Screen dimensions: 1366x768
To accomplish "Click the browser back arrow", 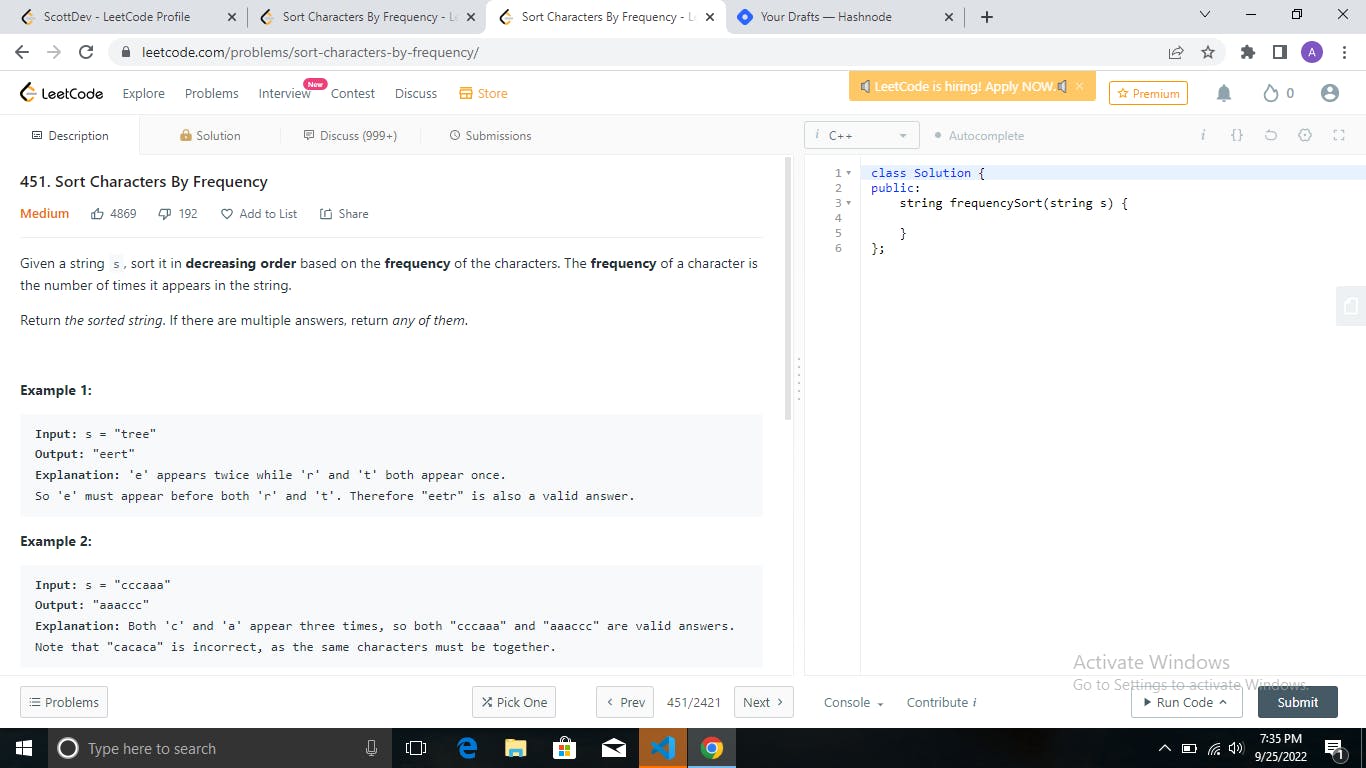I will (x=22, y=52).
